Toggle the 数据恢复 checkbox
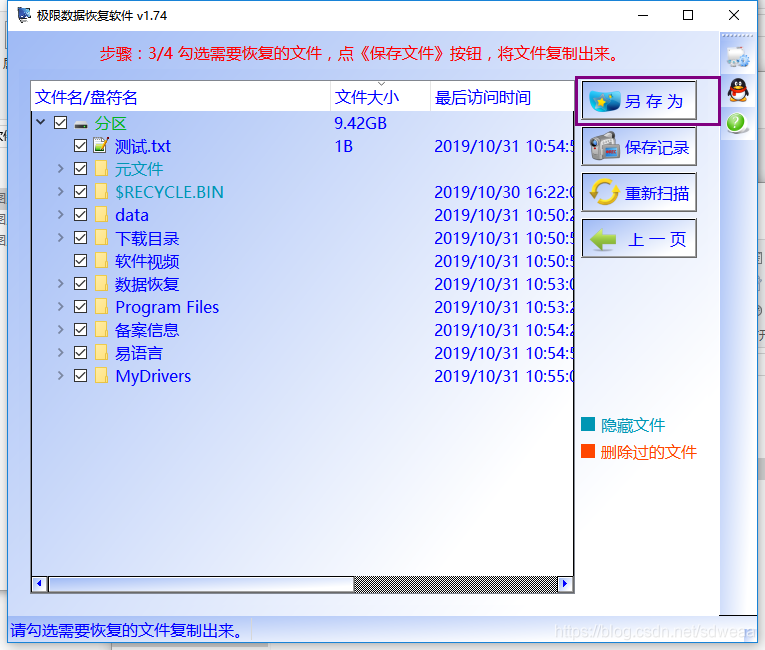The height and width of the screenshot is (650, 765). point(81,284)
